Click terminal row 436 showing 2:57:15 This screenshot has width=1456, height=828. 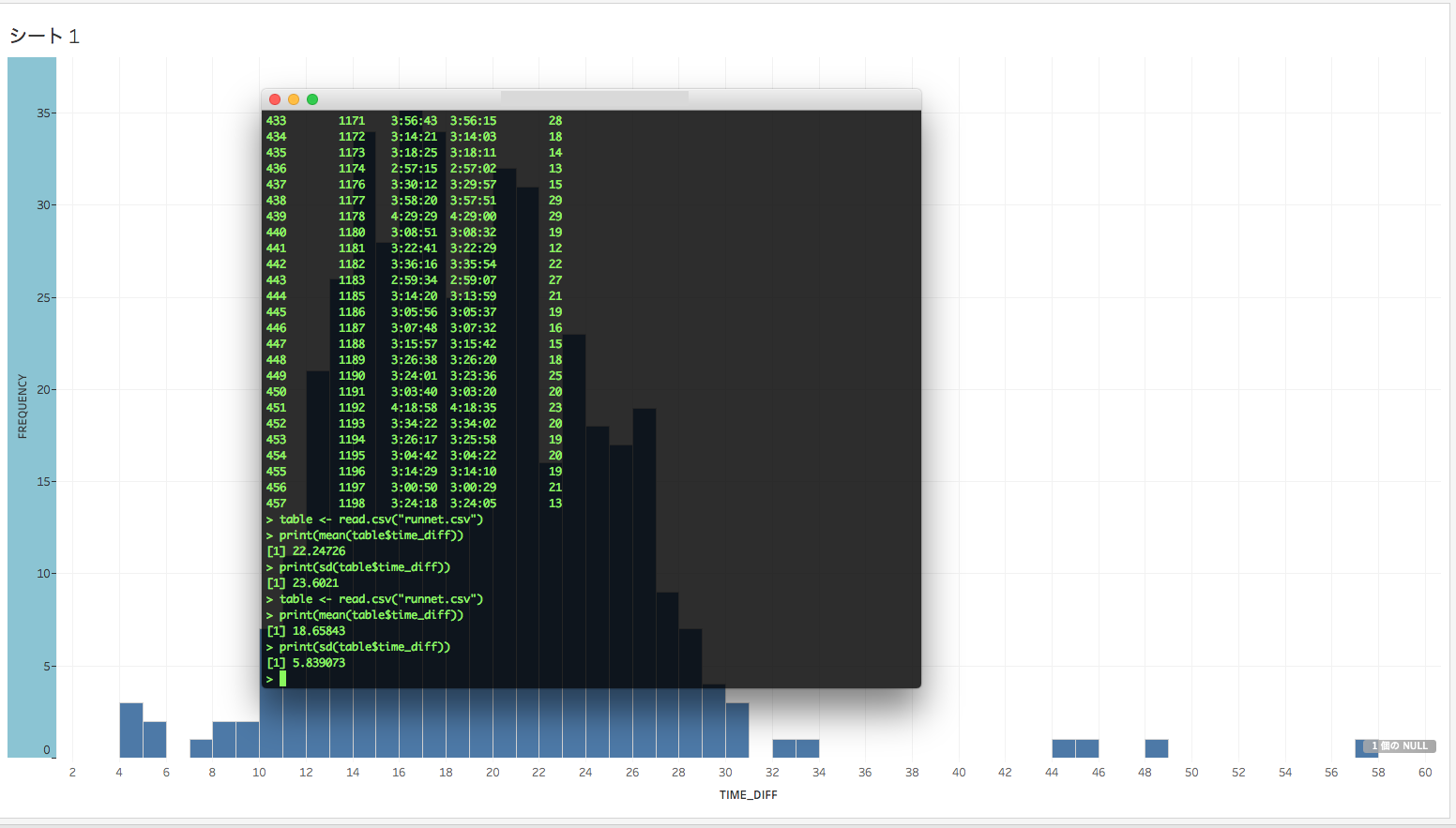tap(414, 169)
